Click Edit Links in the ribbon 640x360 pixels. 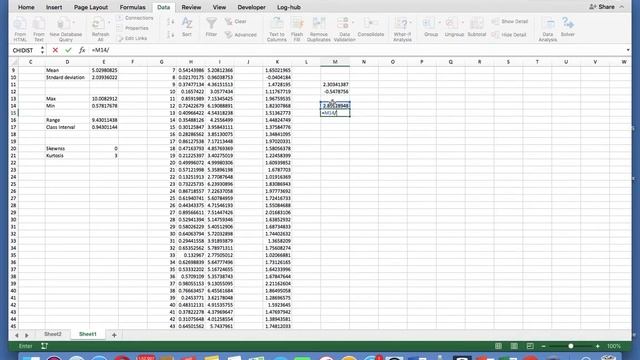[132, 38]
